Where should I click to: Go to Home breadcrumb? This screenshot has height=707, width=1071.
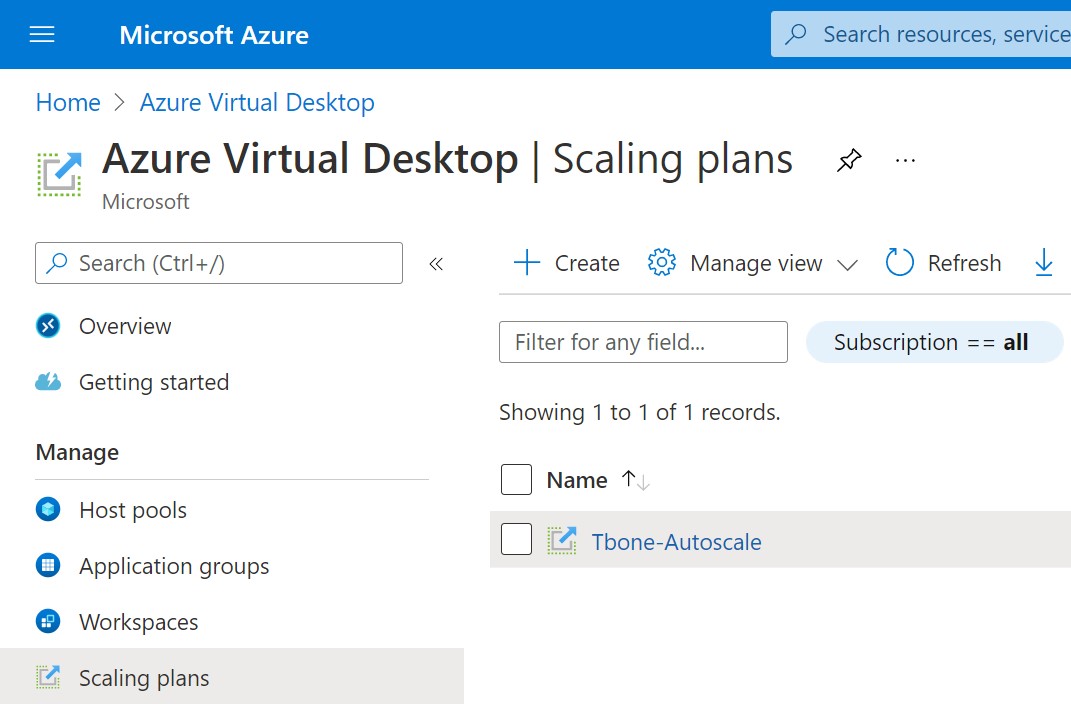68,102
